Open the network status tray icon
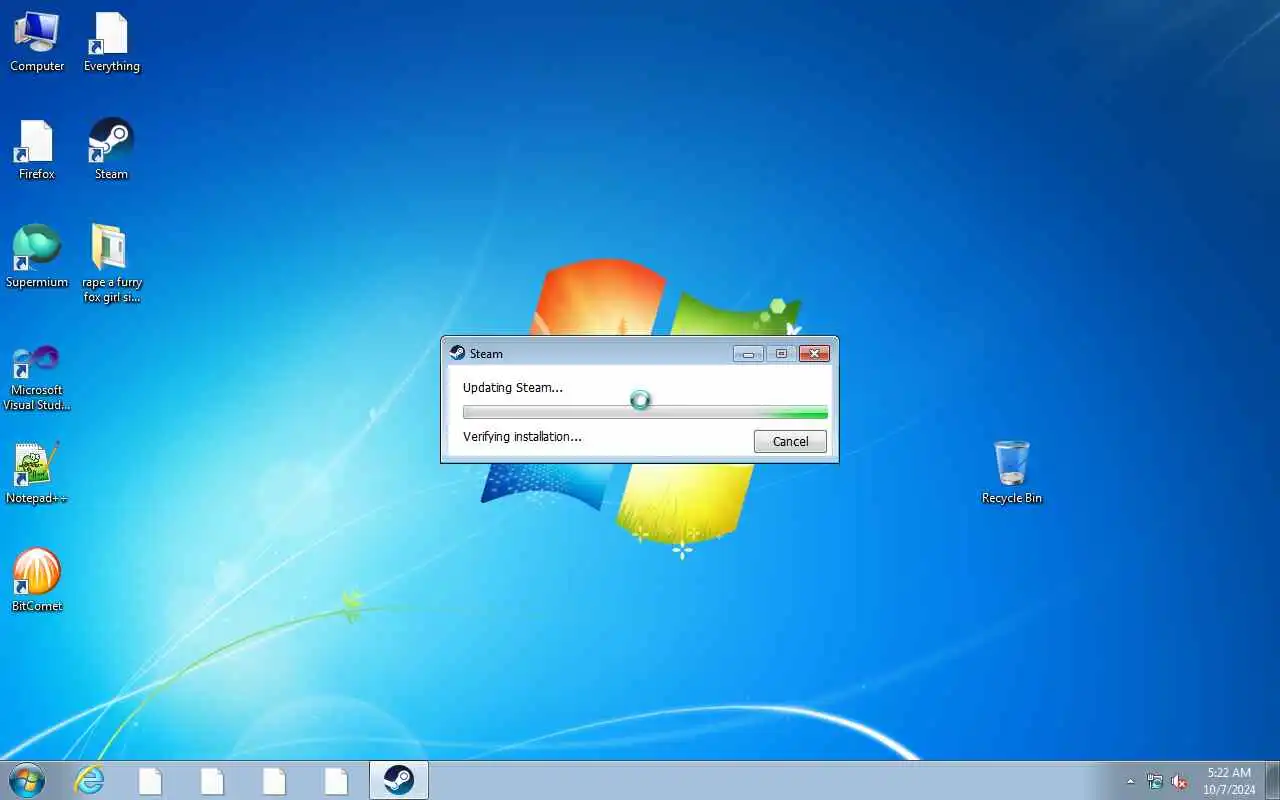Viewport: 1280px width, 800px height. pyautogui.click(x=1155, y=782)
